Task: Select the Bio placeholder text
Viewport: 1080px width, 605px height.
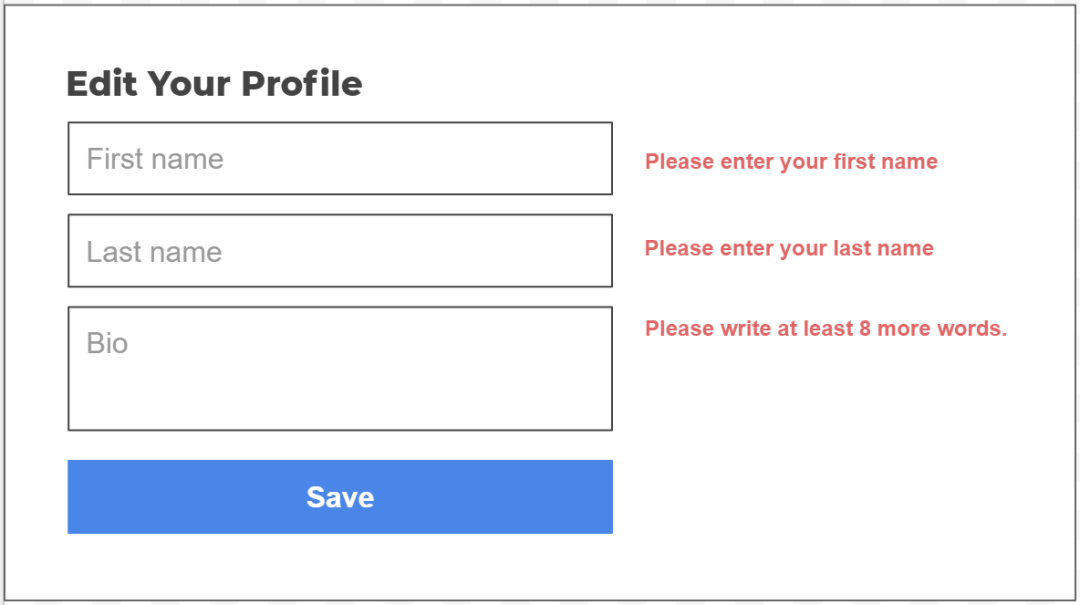Action: [107, 344]
